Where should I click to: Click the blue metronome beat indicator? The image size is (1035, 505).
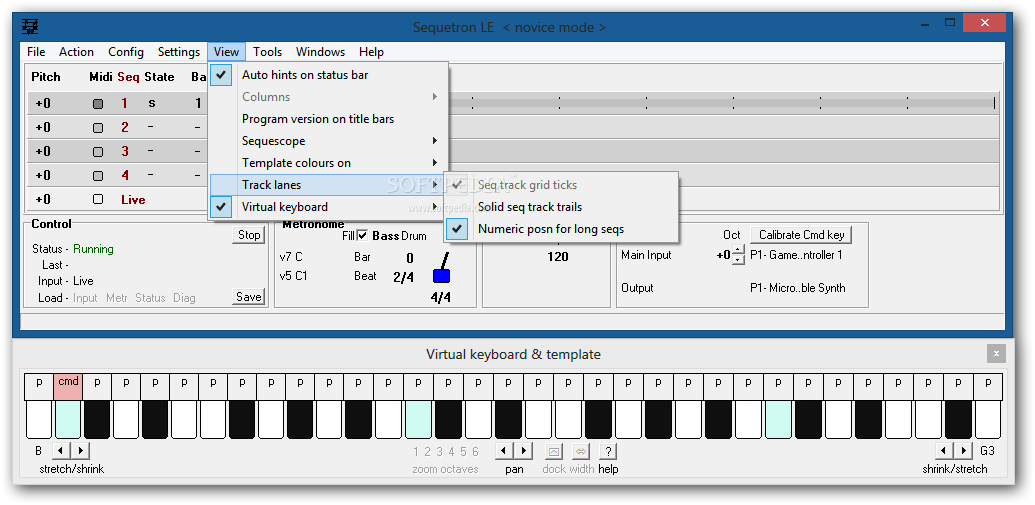tap(441, 276)
